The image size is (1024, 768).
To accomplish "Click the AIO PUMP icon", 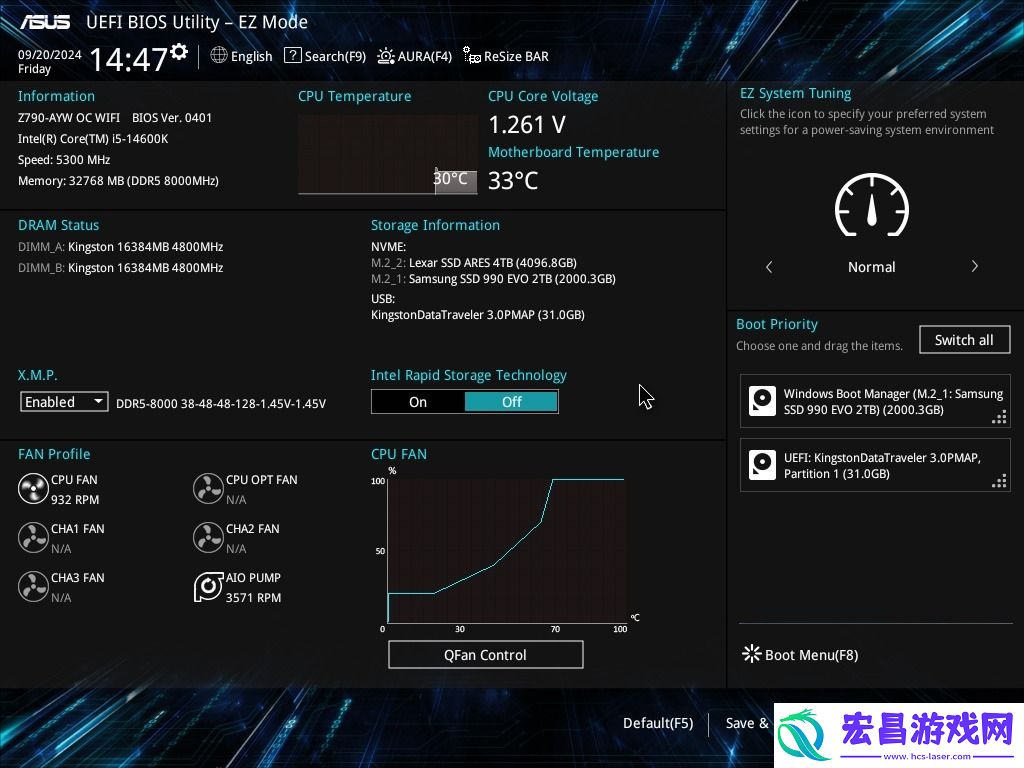I will [x=208, y=586].
